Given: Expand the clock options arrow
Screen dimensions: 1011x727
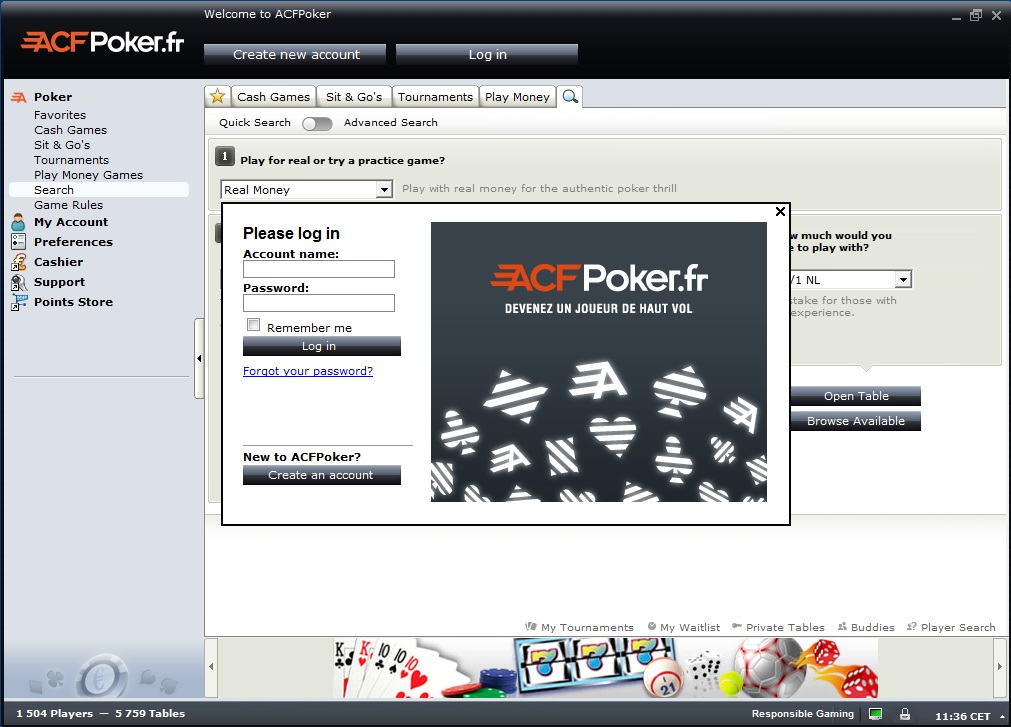Looking at the screenshot, I should (1002, 716).
